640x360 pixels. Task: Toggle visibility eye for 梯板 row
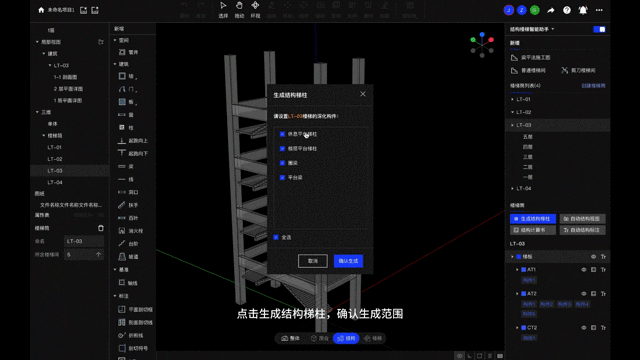[x=593, y=257]
